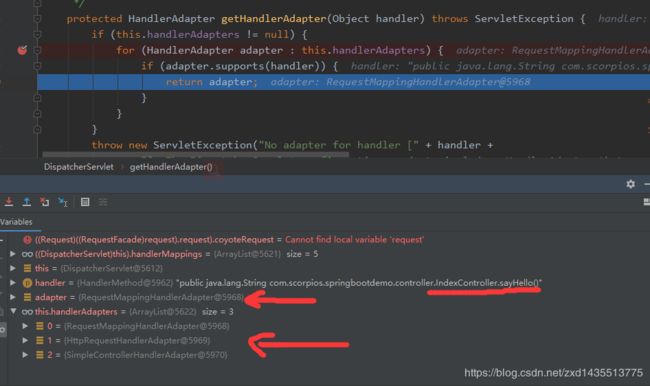
Task: Select the HttpRequestHandlerAdapter@5969 value
Action: pyautogui.click(x=137, y=340)
